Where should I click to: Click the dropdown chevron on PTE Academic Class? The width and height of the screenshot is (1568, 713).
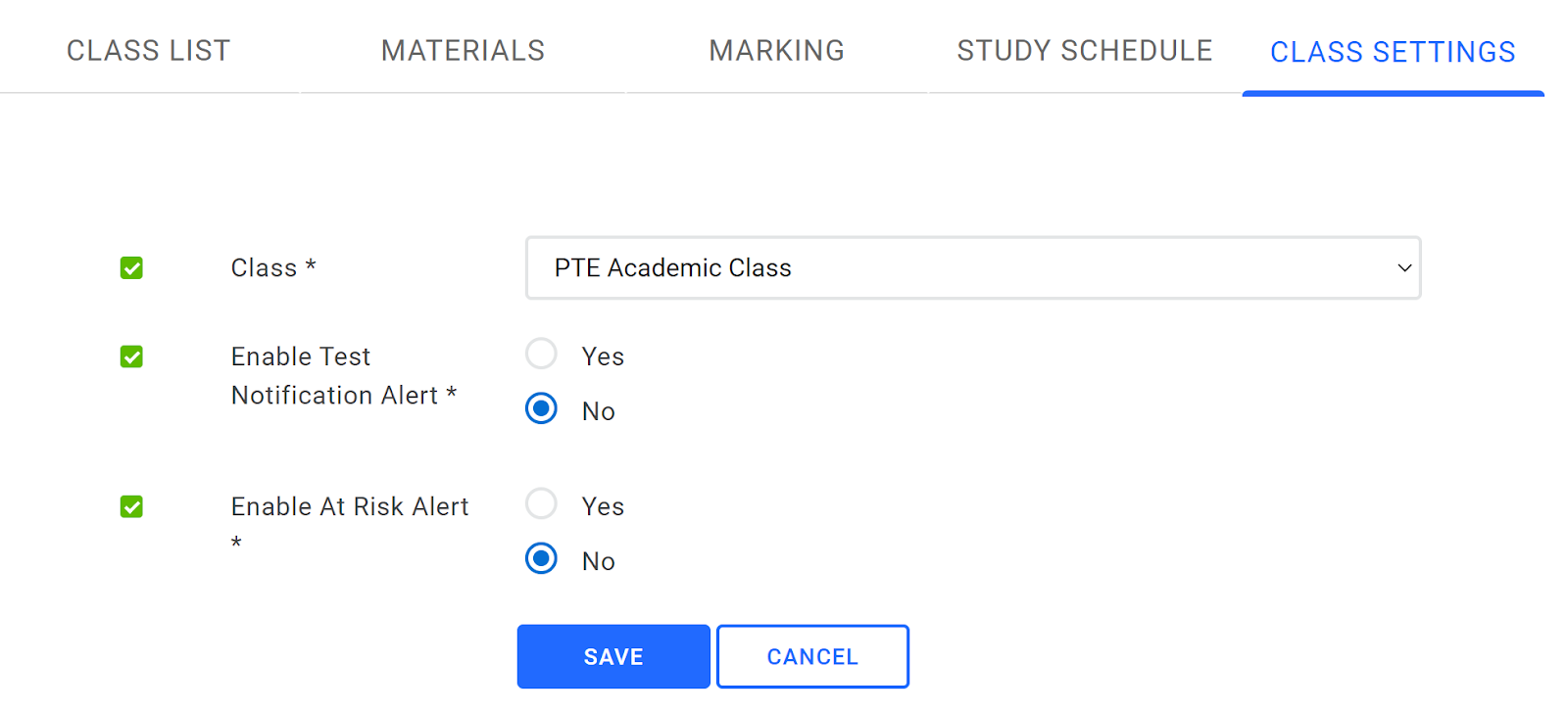[1403, 267]
